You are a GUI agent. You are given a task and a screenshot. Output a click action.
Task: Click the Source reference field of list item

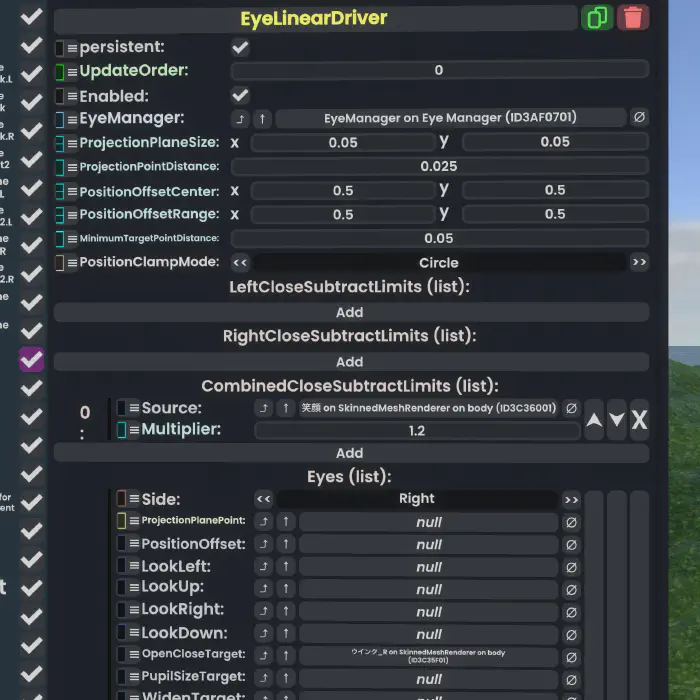coord(428,408)
